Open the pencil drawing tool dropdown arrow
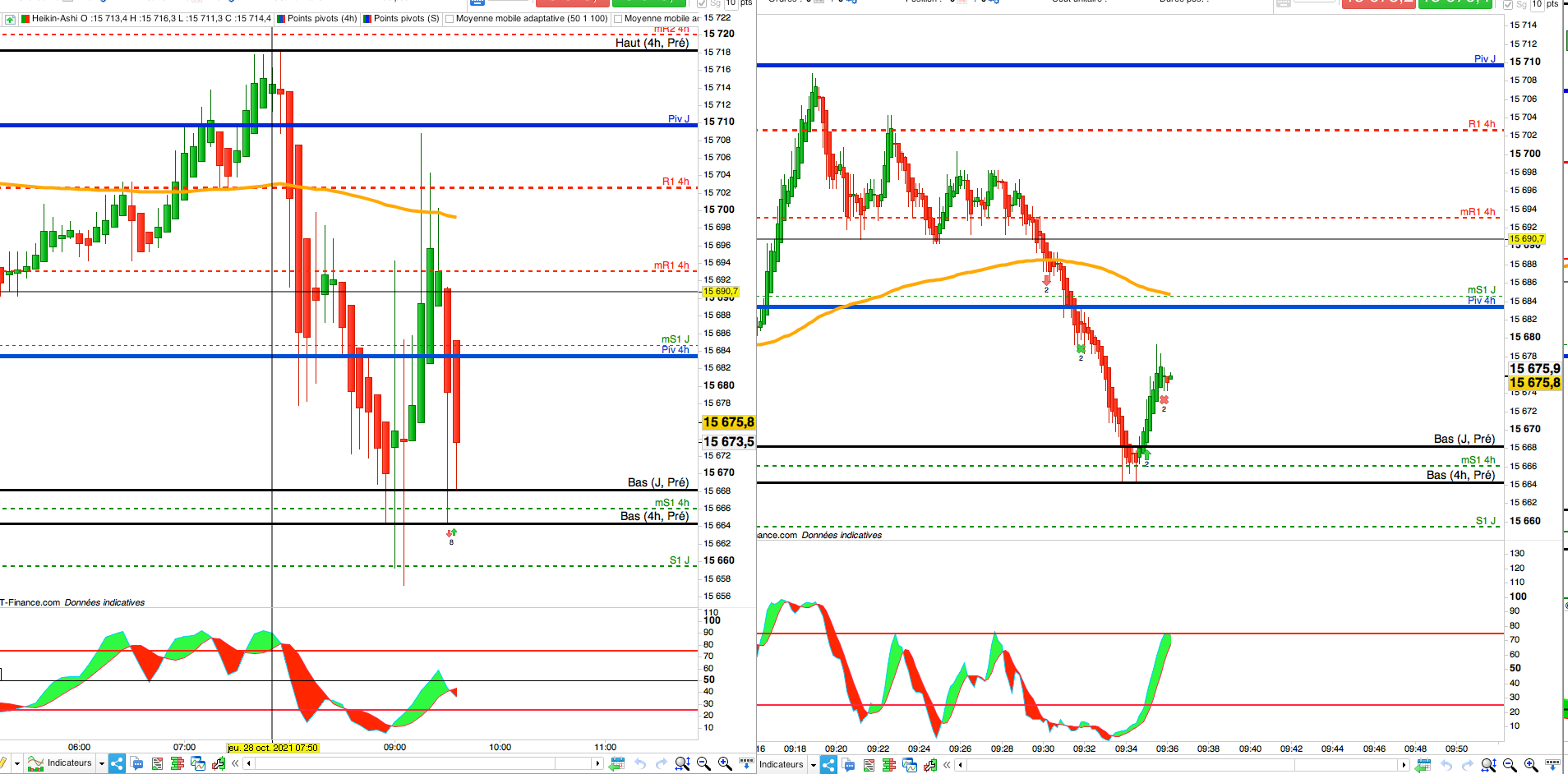The image size is (1568, 774). (x=16, y=763)
